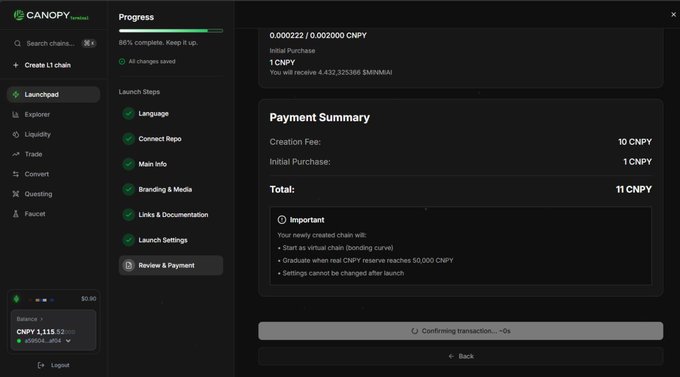Click the Canopy logo
Viewport: 680px width, 377px height.
pyautogui.click(x=51, y=16)
